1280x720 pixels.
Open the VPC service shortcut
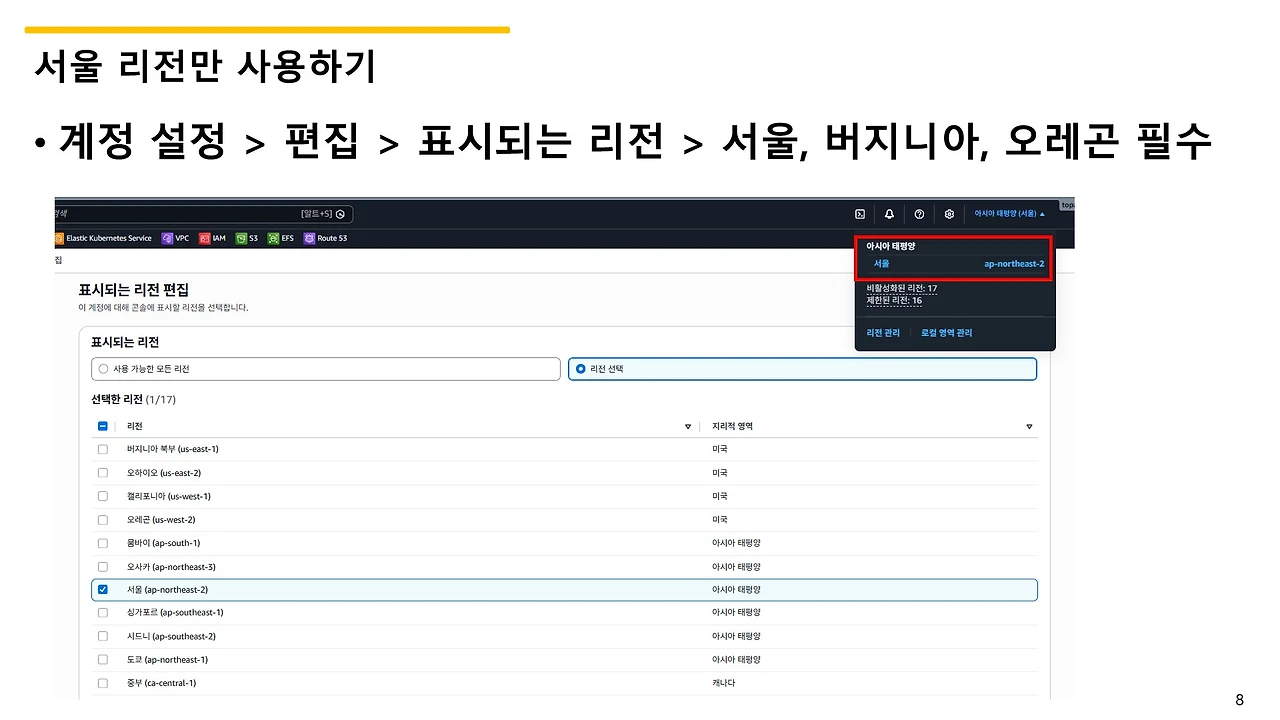[175, 238]
